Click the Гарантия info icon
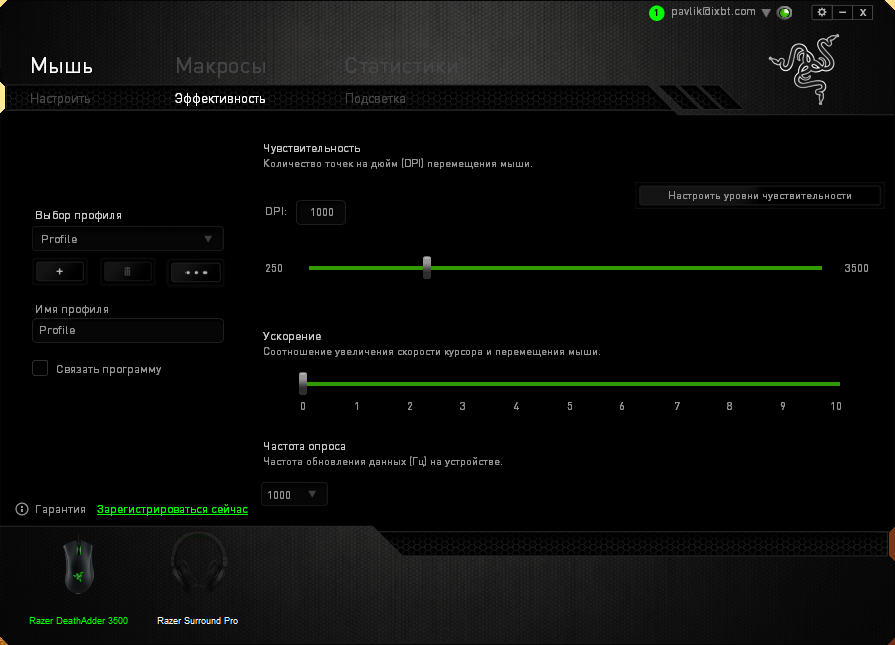895x645 pixels. click(x=22, y=510)
